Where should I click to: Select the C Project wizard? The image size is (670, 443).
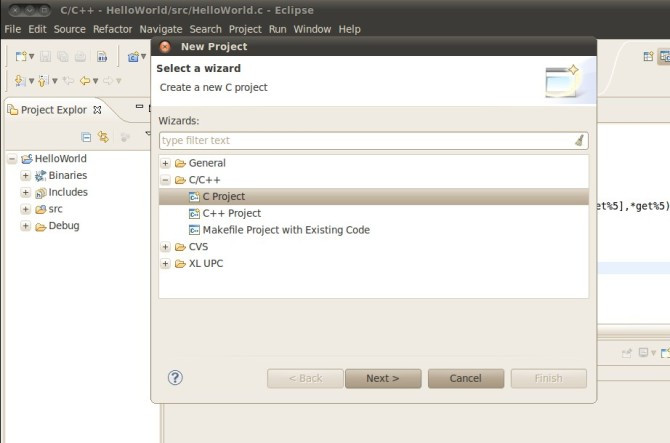point(373,197)
